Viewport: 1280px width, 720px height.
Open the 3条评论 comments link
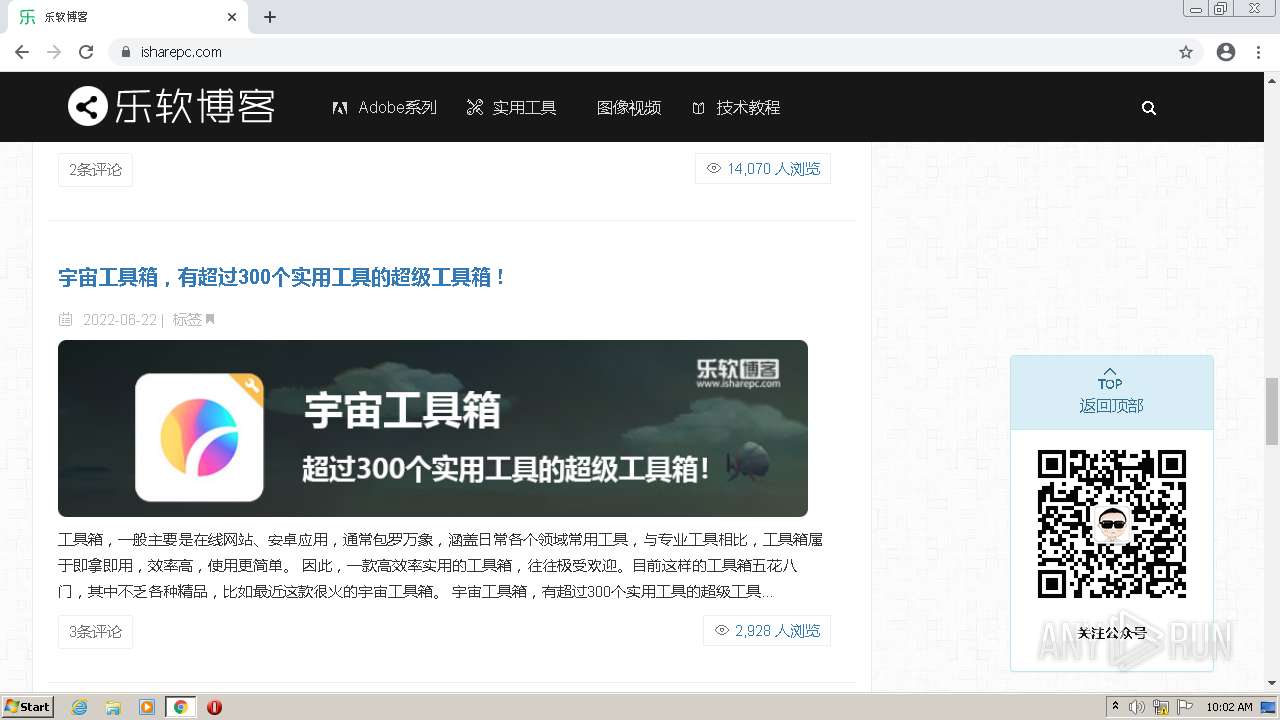point(95,632)
